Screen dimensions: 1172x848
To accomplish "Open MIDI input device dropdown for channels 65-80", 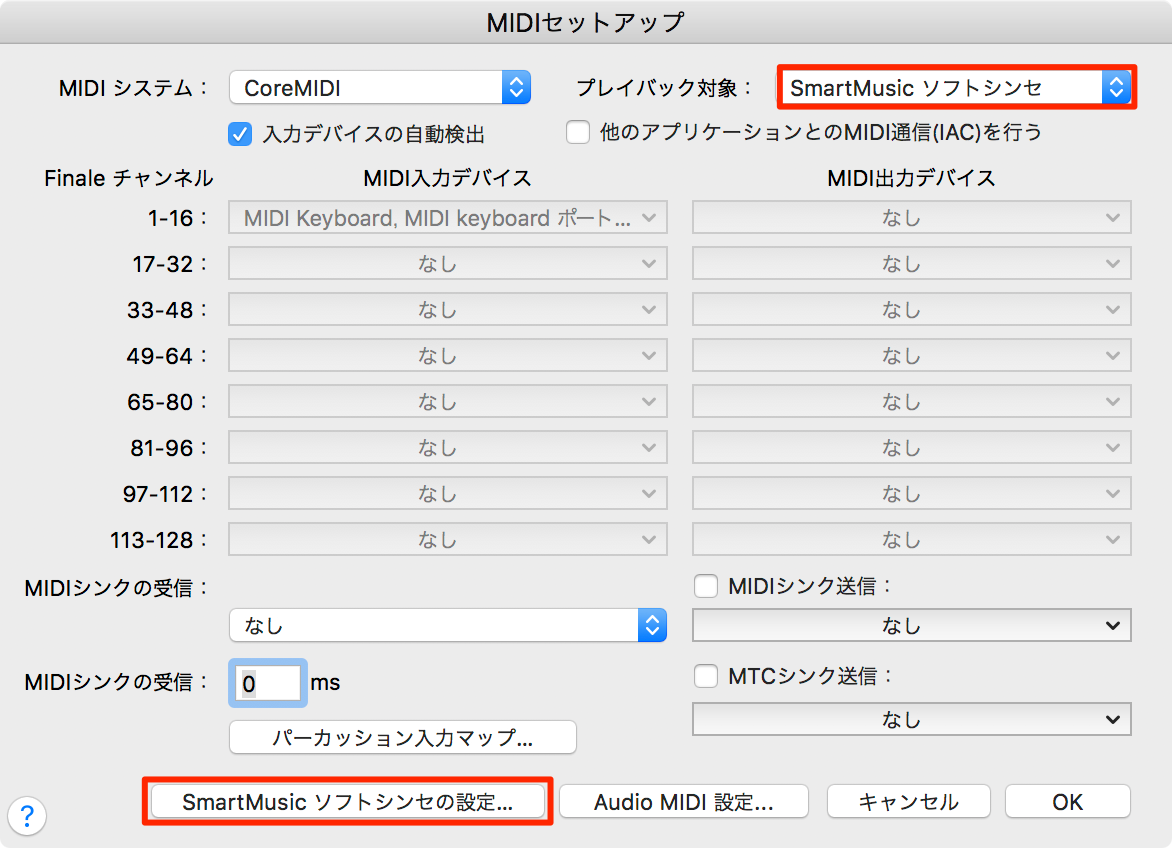I will tap(448, 402).
